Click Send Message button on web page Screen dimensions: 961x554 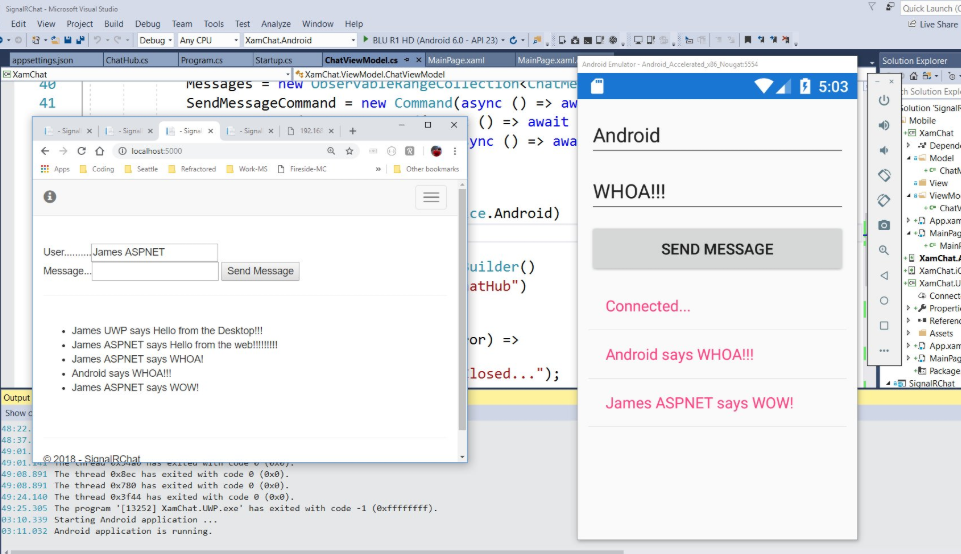(x=260, y=271)
